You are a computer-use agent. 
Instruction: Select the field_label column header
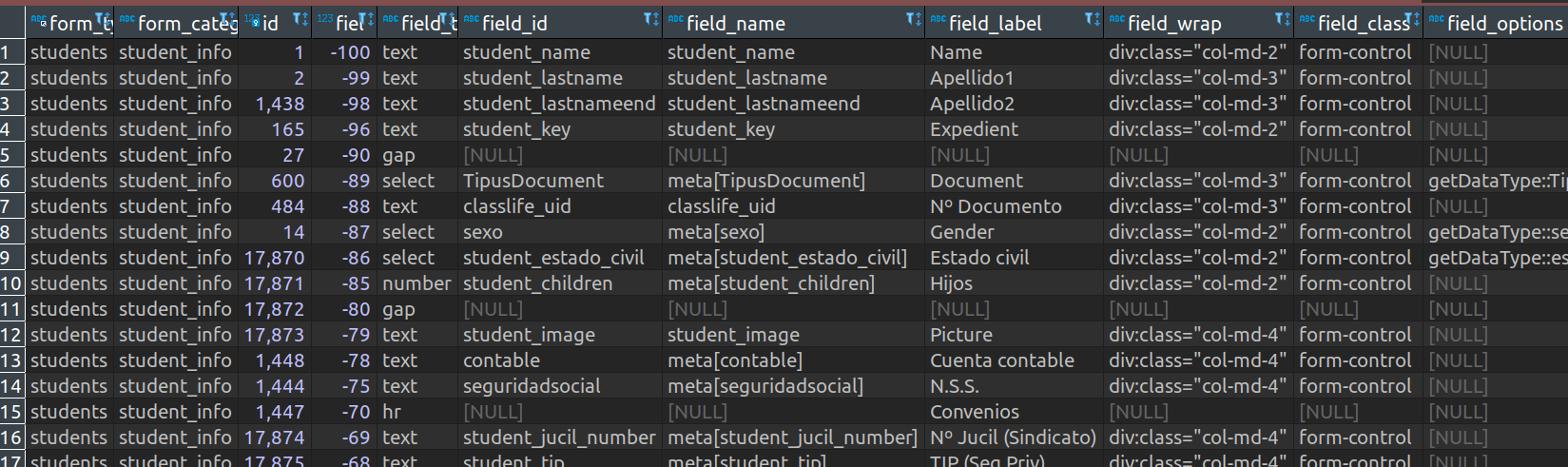tap(1014, 23)
